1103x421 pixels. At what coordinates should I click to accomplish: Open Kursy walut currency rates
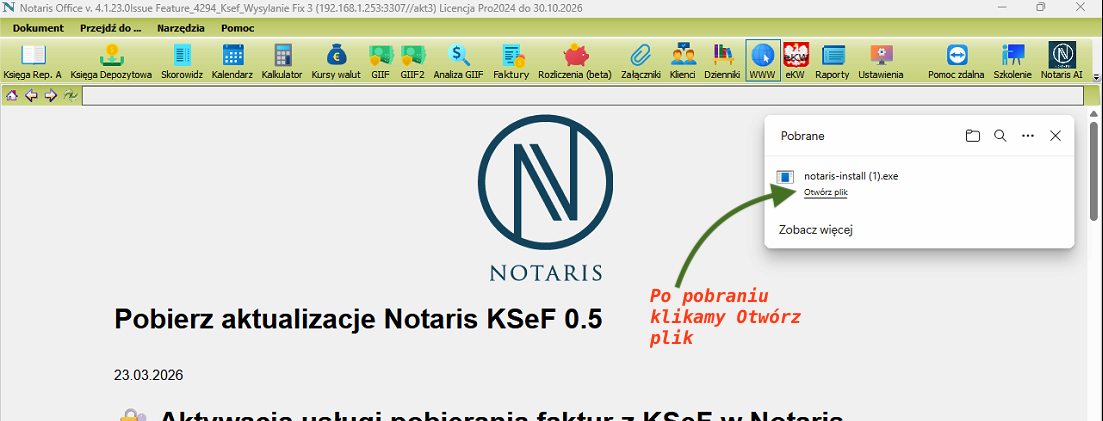point(336,60)
